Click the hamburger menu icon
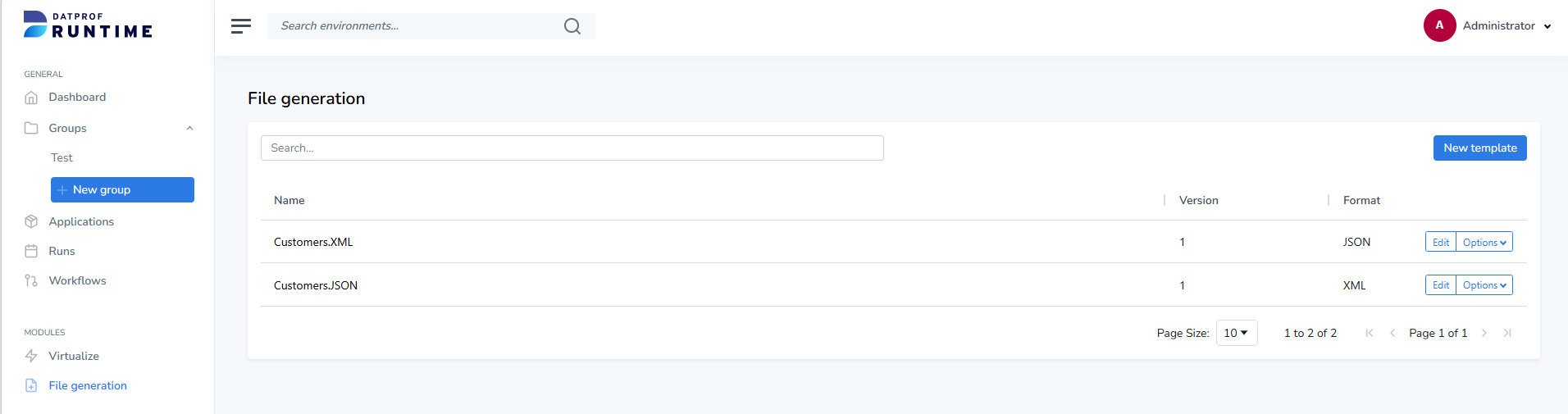The width and height of the screenshot is (1568, 414). tap(241, 26)
